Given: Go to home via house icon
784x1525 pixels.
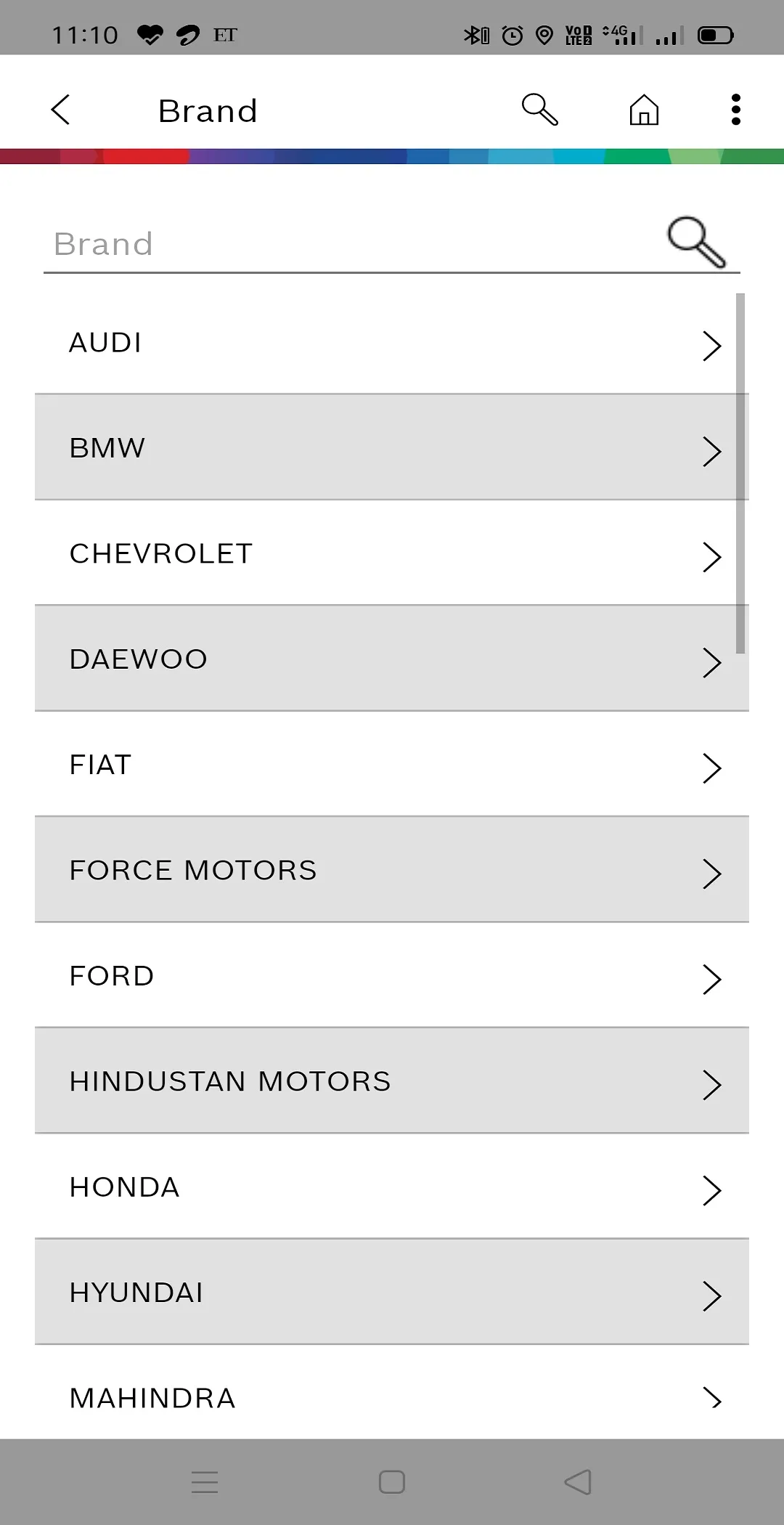Looking at the screenshot, I should tap(644, 110).
